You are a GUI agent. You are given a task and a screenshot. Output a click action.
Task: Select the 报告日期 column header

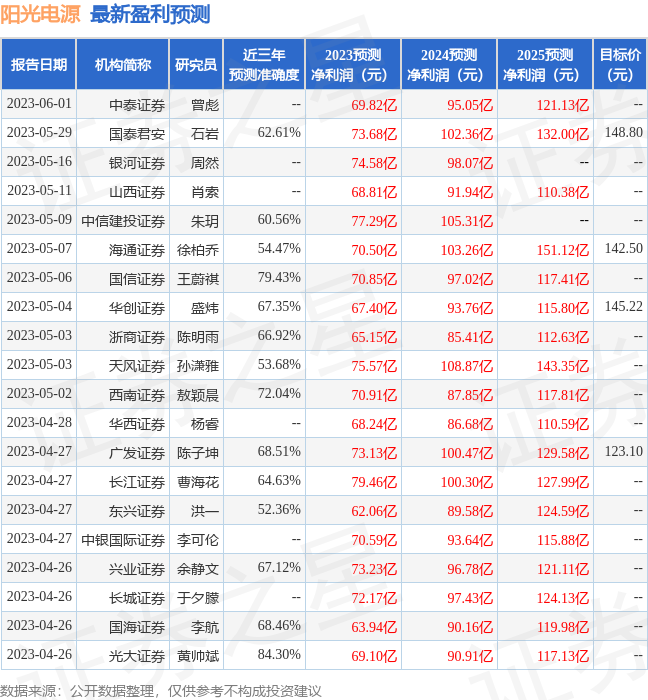(39, 64)
